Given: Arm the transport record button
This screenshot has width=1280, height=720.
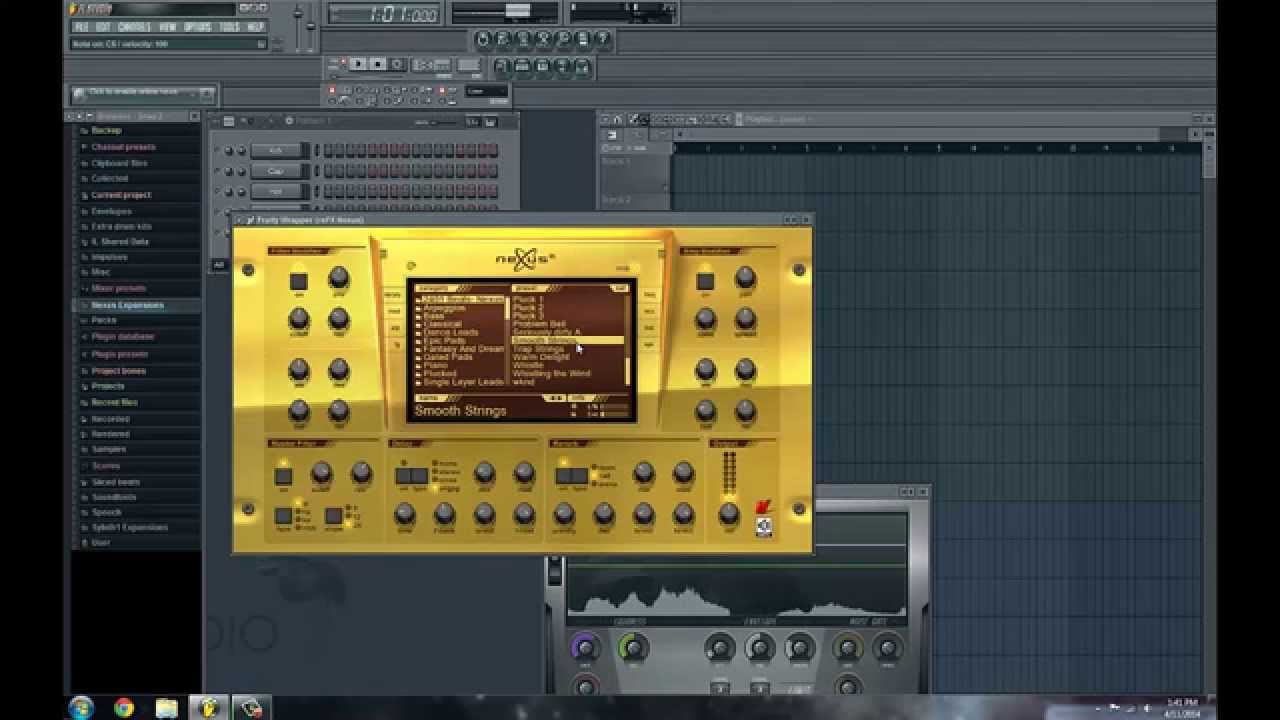Looking at the screenshot, I should [396, 64].
